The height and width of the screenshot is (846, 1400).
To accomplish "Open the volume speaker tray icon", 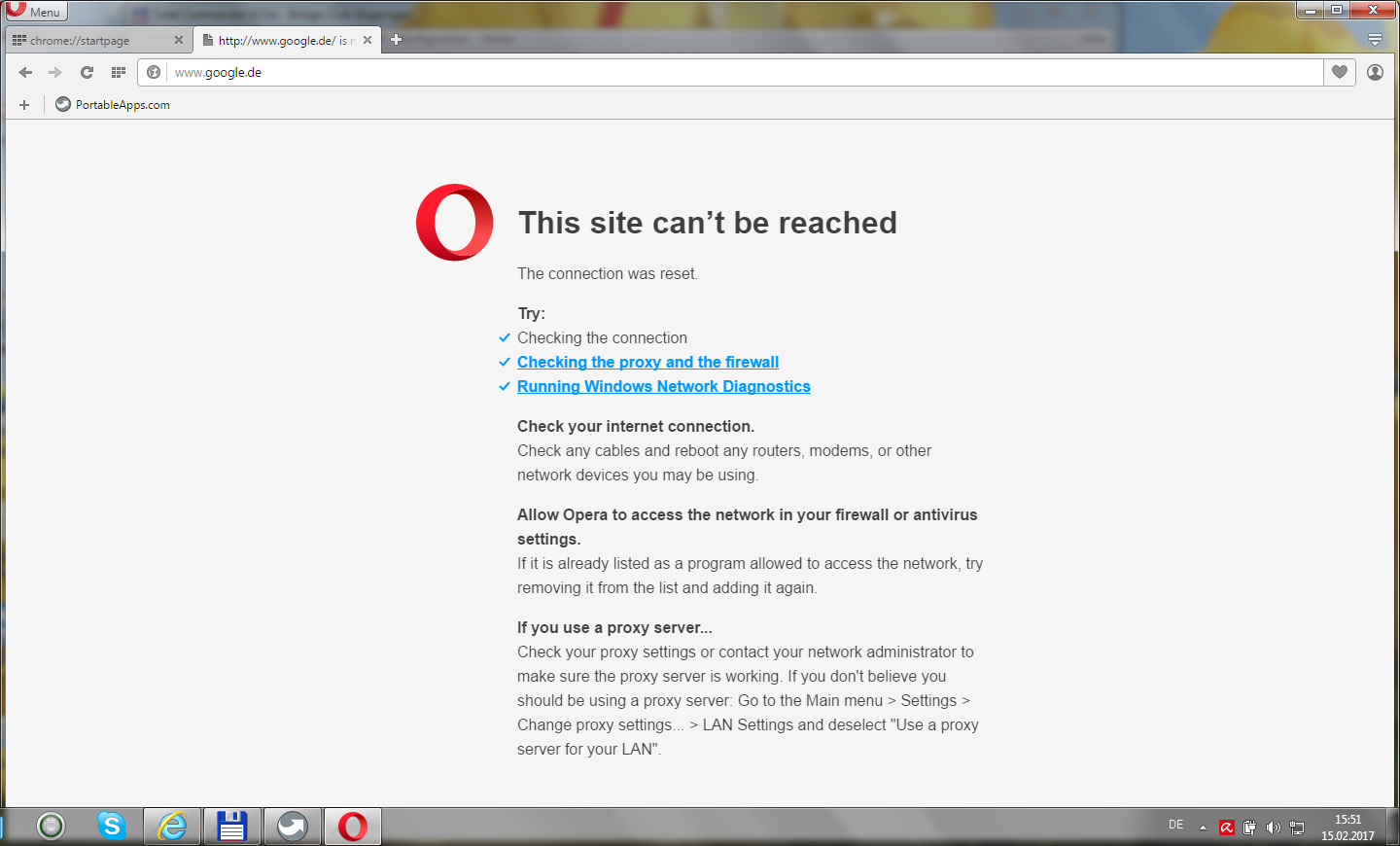I will (x=1274, y=828).
